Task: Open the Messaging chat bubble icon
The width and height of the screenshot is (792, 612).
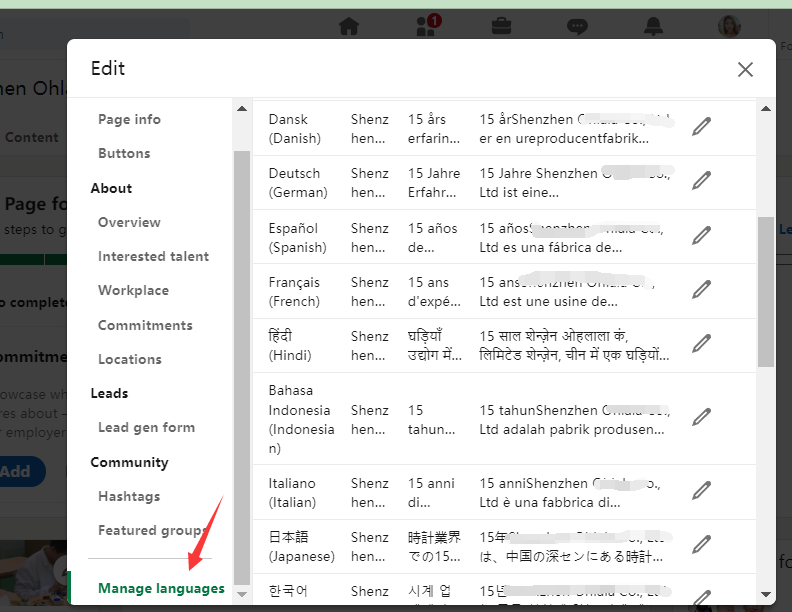Action: click(x=577, y=26)
